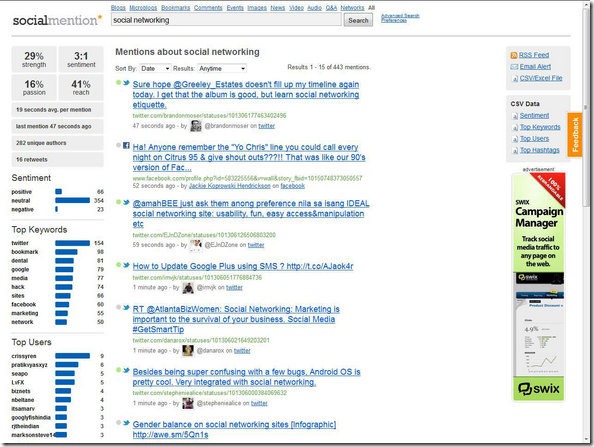Open the Jackie Koprowski Hendrickson profile link
The width and height of the screenshot is (594, 447).
pyautogui.click(x=230, y=186)
